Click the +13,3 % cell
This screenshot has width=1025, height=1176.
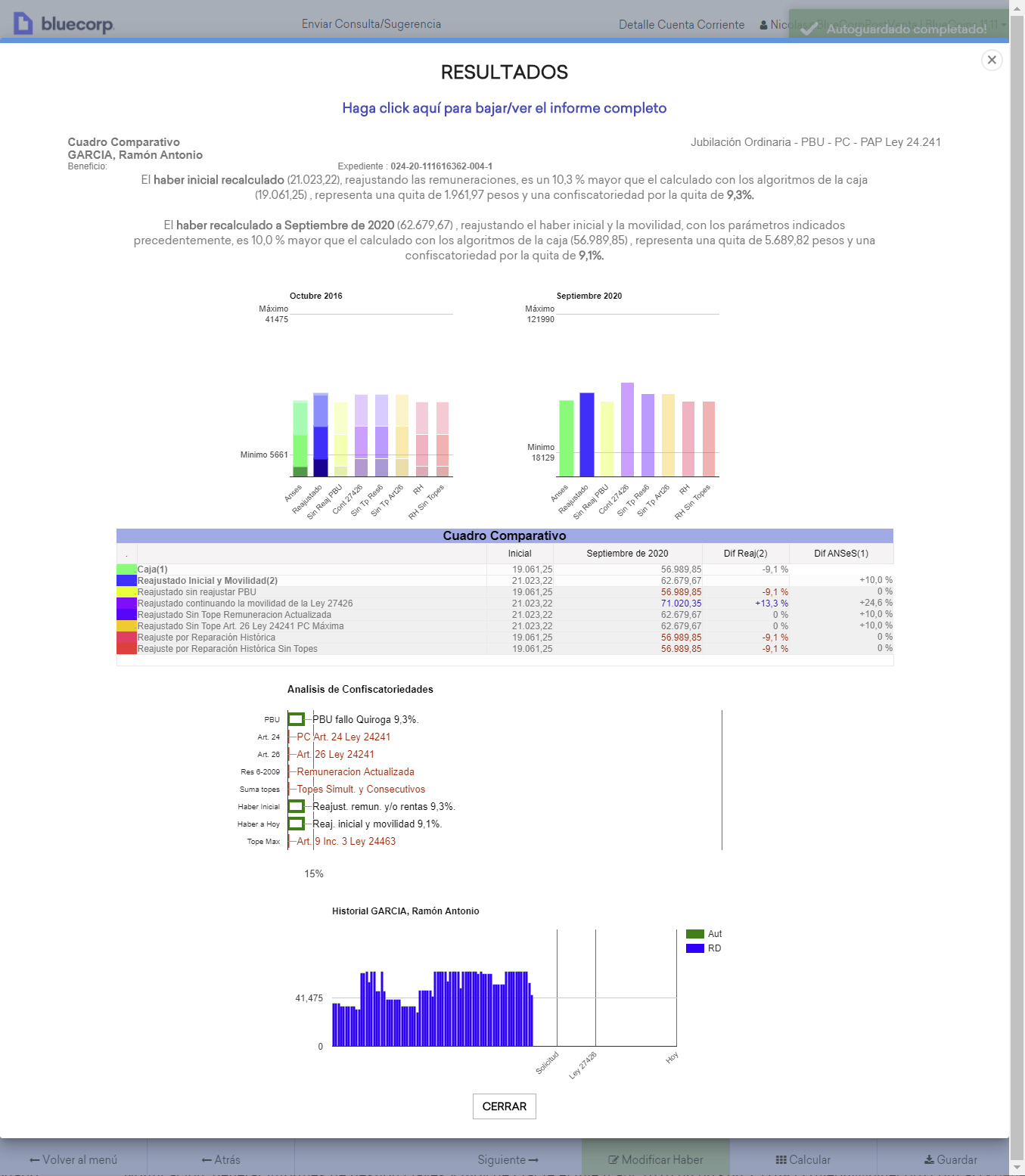772,604
